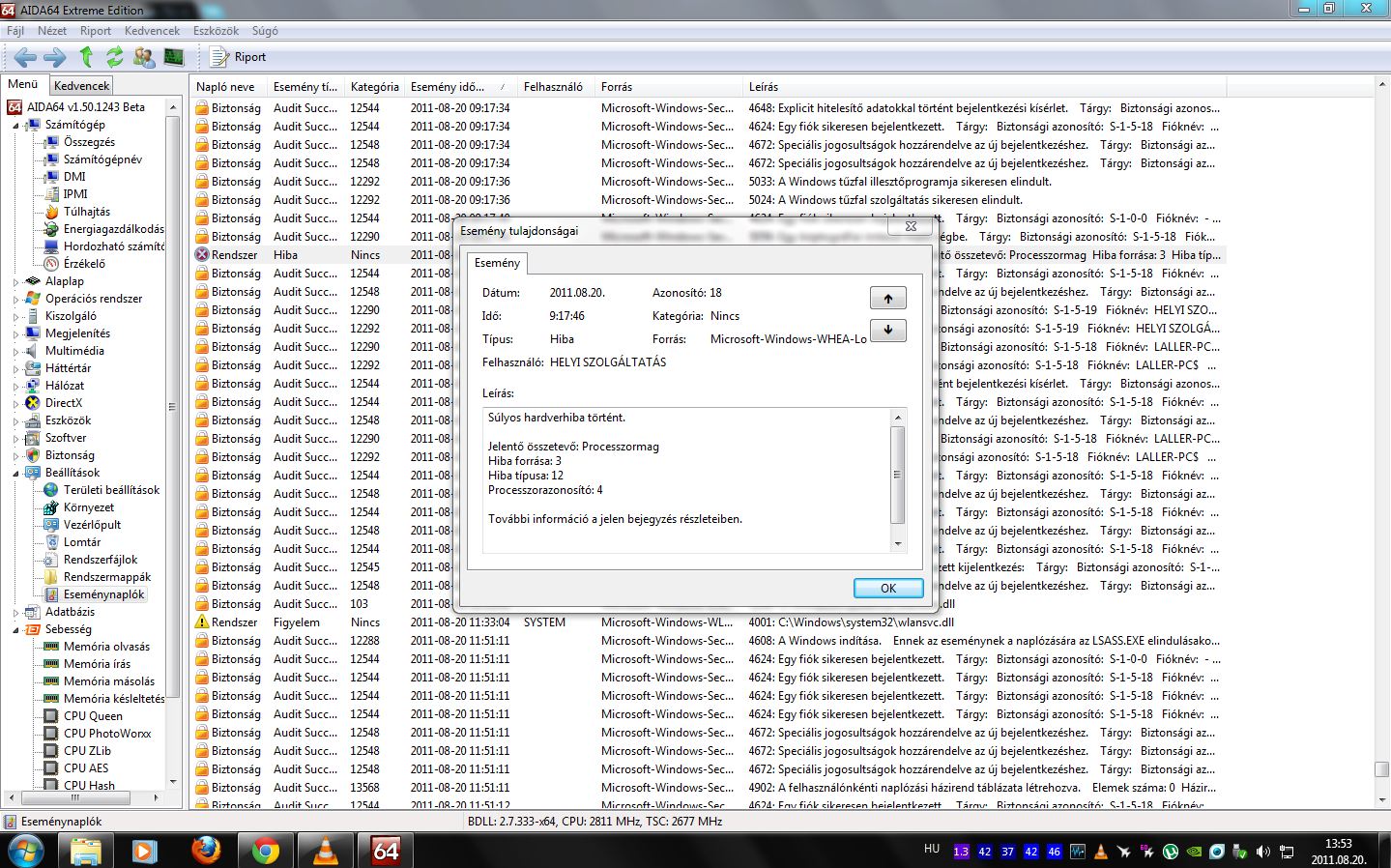Open the Riport menu in the menu bar
The image size is (1391, 868).
pos(96,31)
